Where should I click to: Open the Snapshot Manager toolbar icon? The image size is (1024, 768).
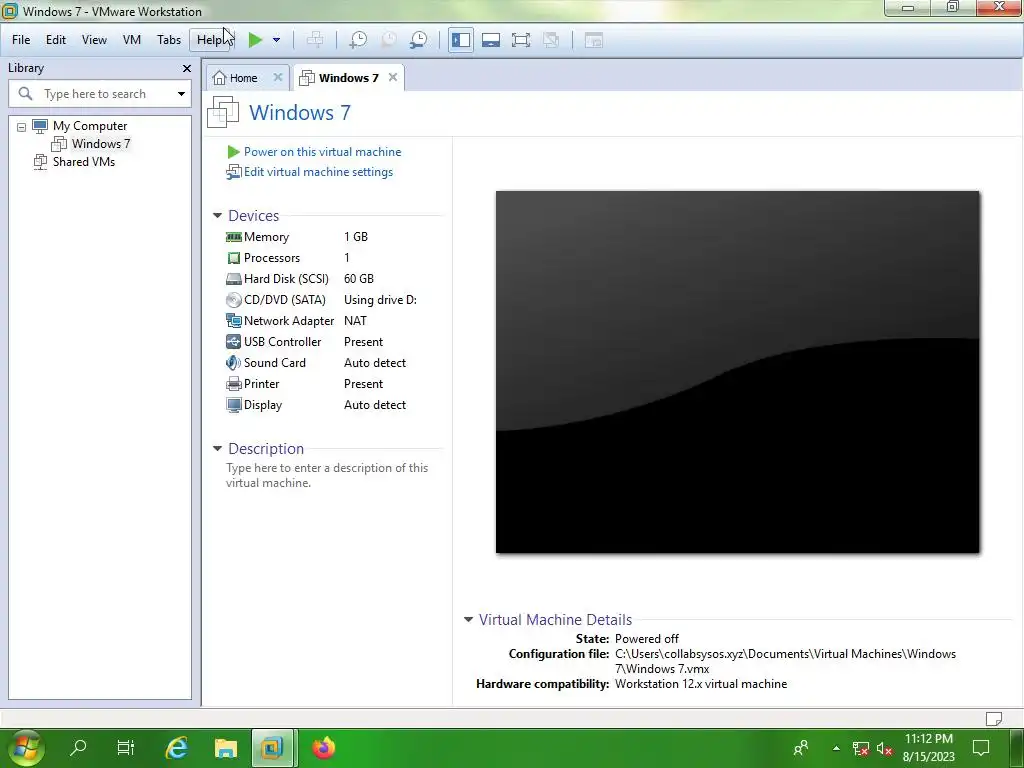(x=419, y=40)
